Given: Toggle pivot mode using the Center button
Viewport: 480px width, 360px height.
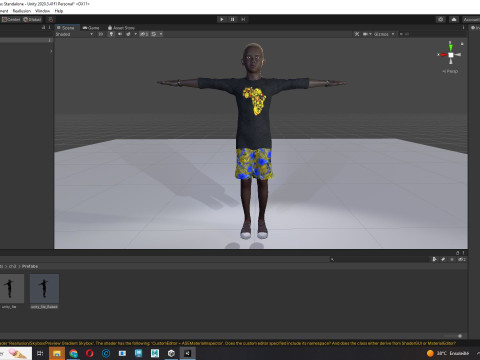Looking at the screenshot, I should tap(11, 20).
